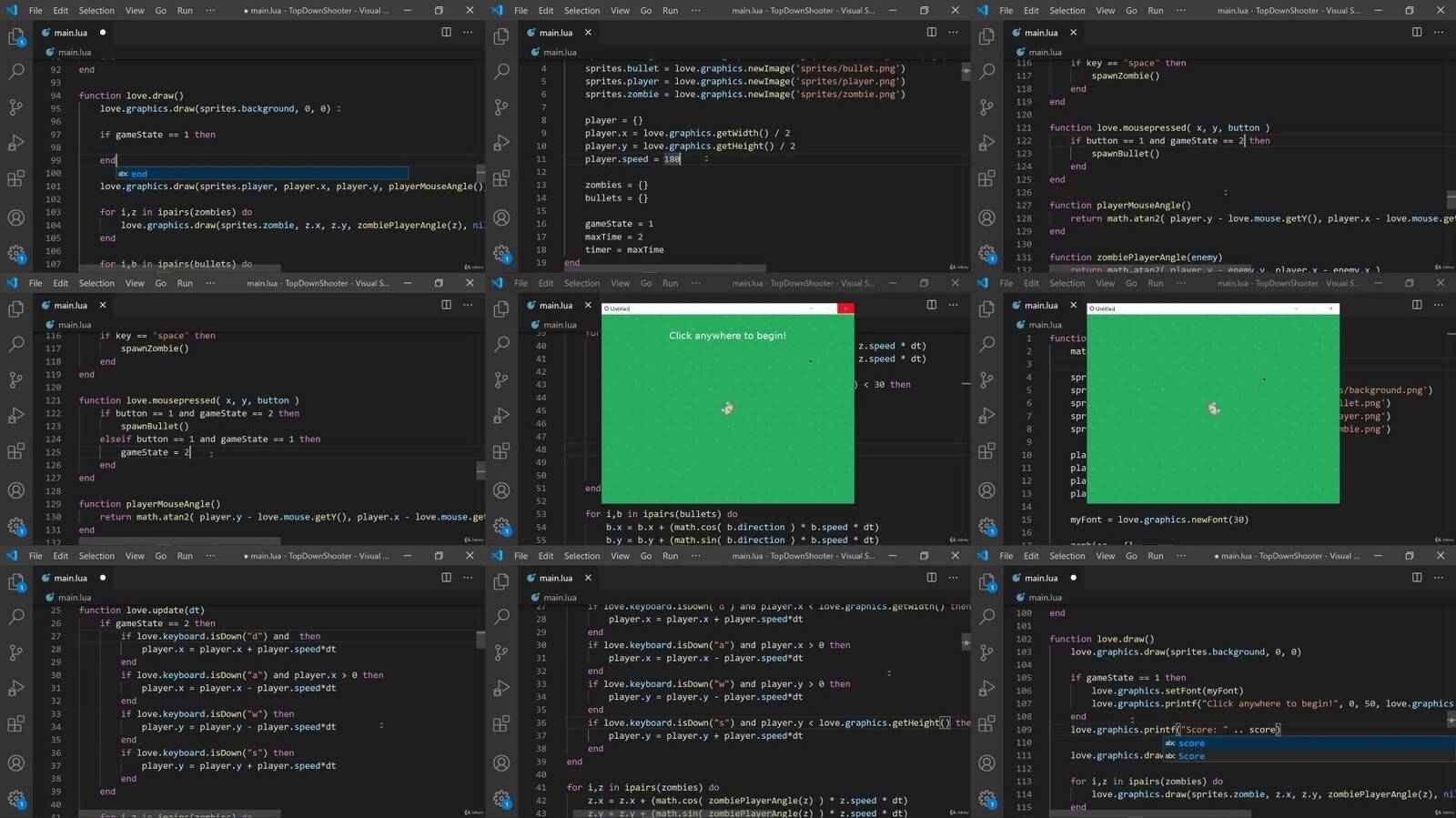Expand the overflow menu ellipsis in top-left window

[210, 11]
